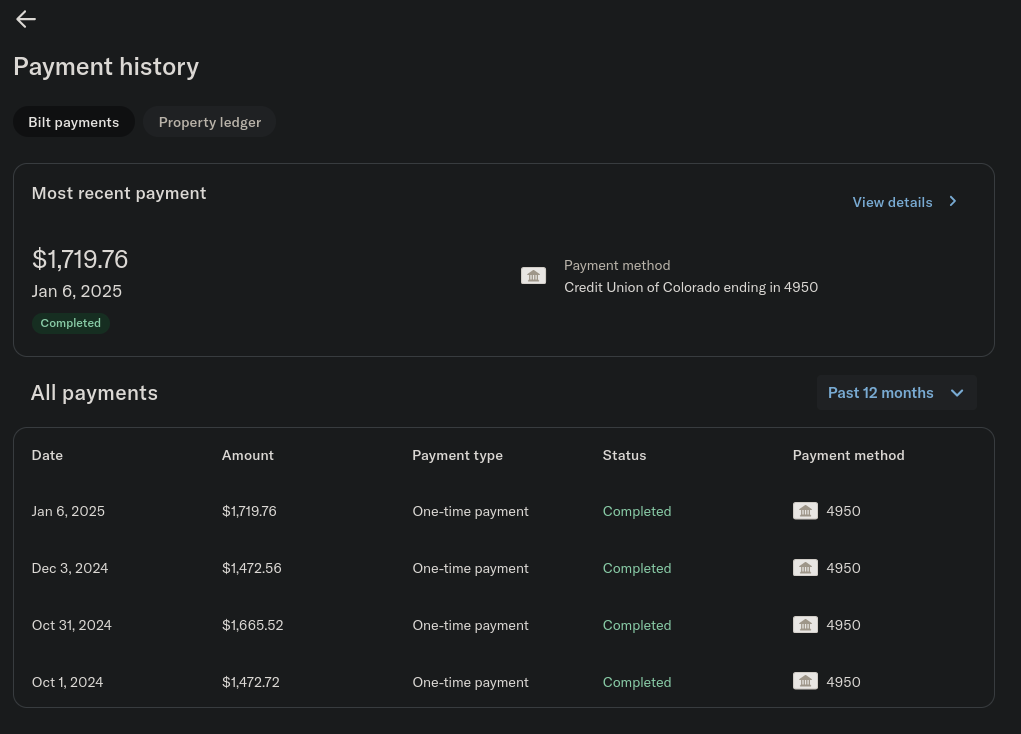Expand details of the most recent payment
Screen dimensions: 1021x734
(x=892, y=201)
